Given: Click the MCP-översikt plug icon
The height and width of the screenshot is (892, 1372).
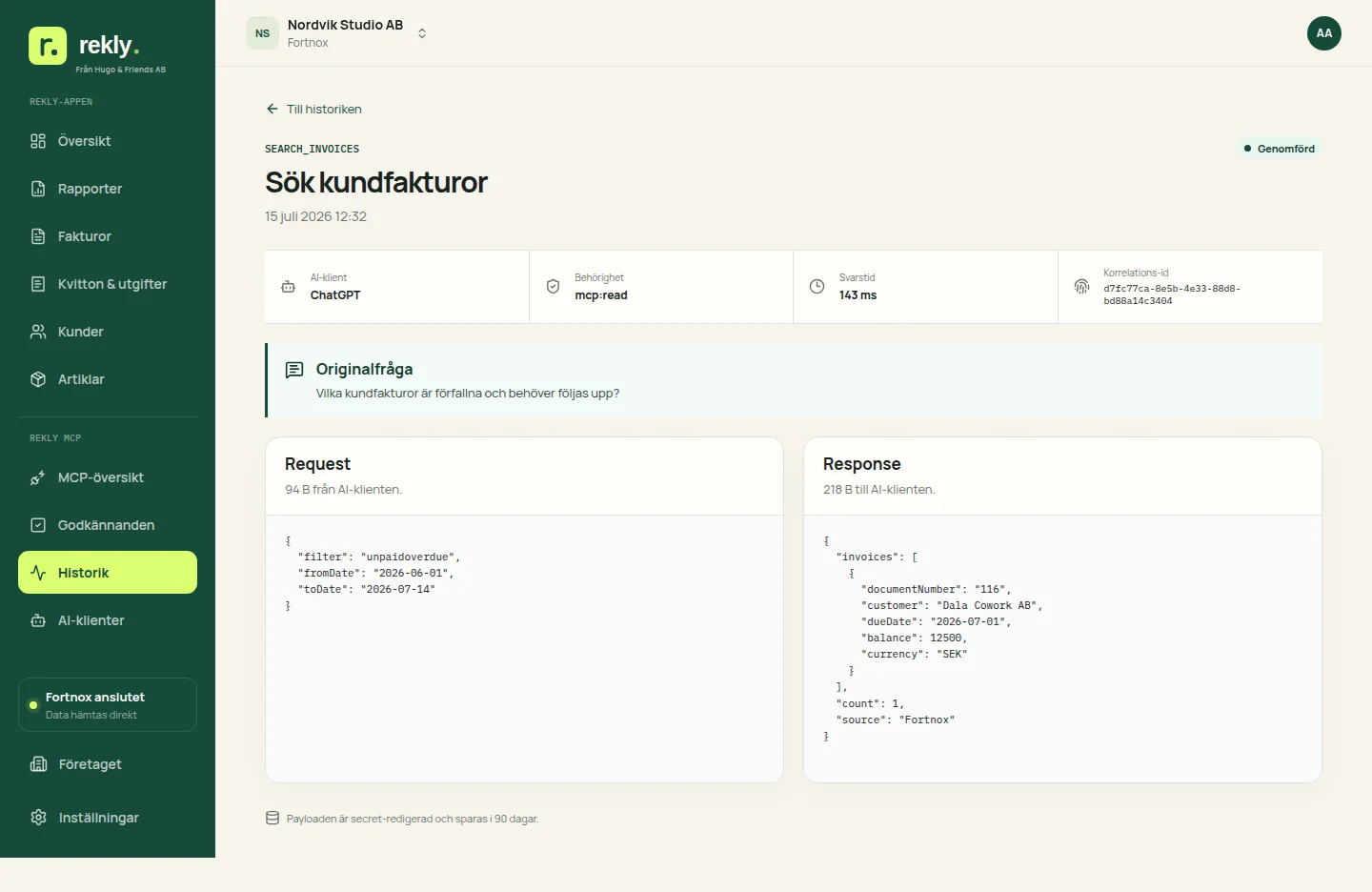Looking at the screenshot, I should click(38, 477).
